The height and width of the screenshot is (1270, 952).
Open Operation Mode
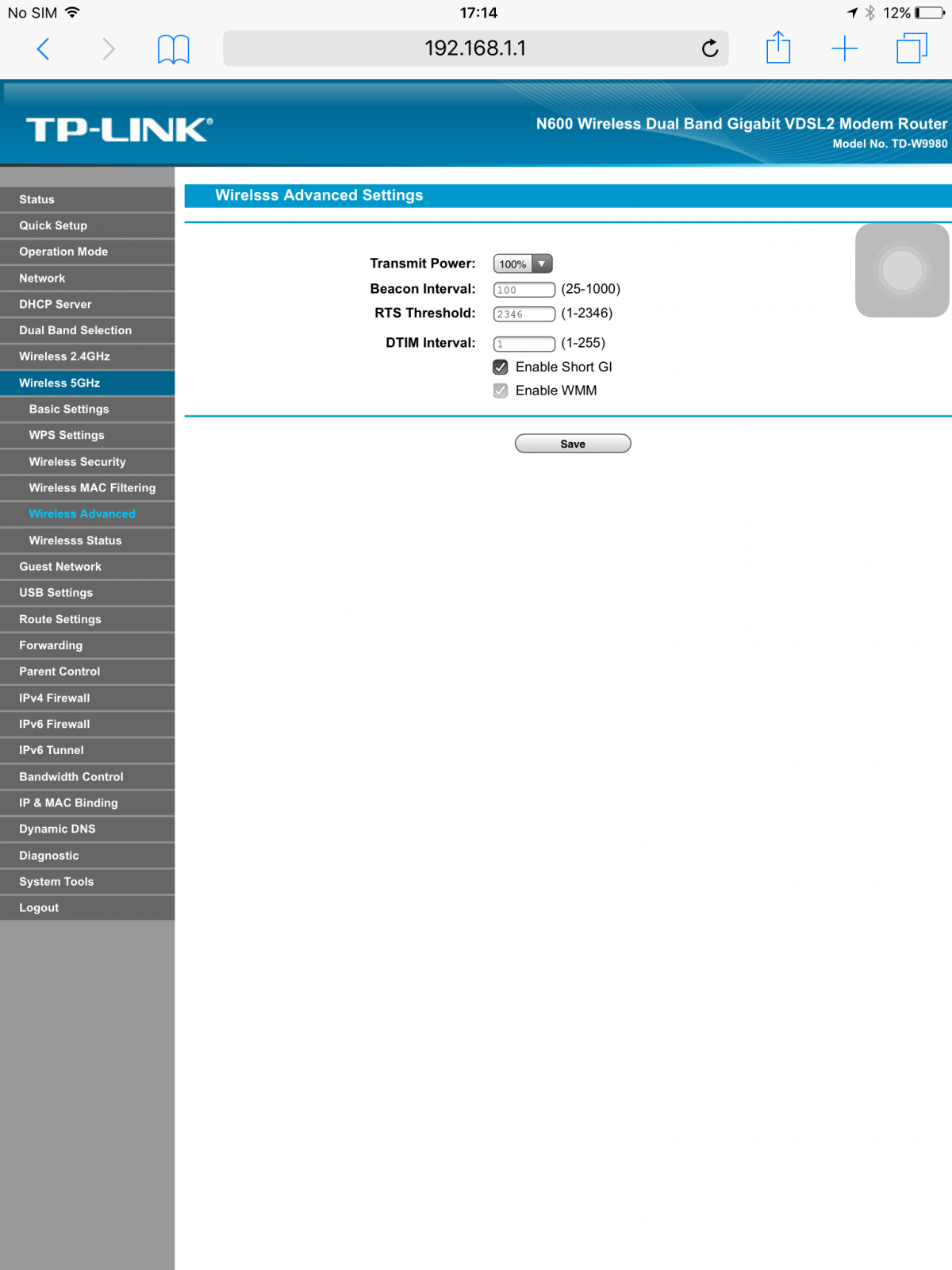(87, 252)
